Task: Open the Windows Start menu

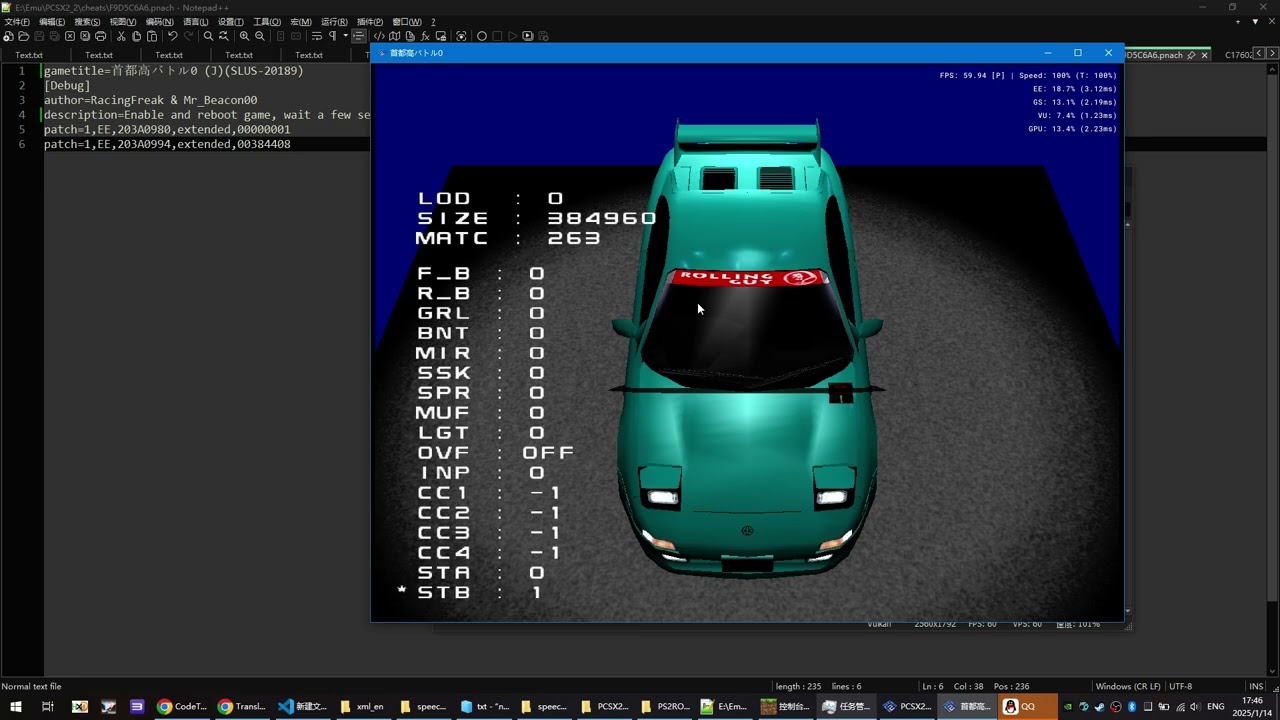Action: [x=16, y=706]
